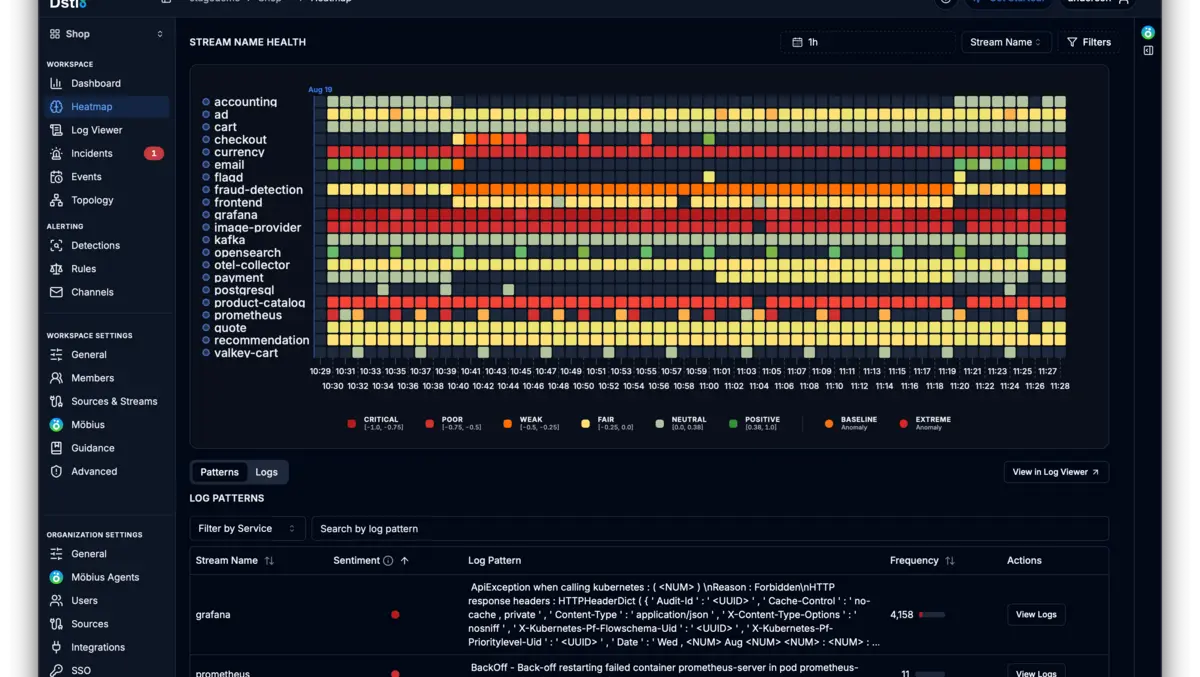The width and height of the screenshot is (1200, 677).
Task: Open General under Workspace Settings
Action: 89,355
